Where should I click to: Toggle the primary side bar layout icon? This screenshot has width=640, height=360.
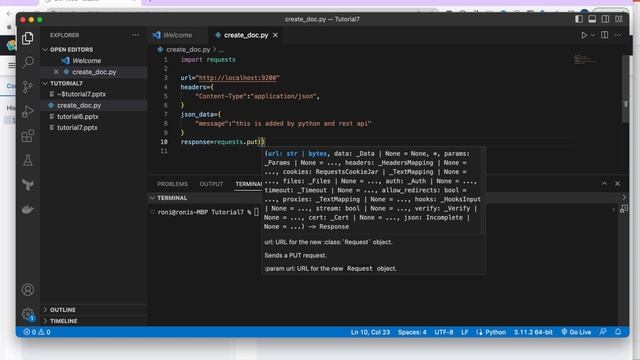coord(579,19)
